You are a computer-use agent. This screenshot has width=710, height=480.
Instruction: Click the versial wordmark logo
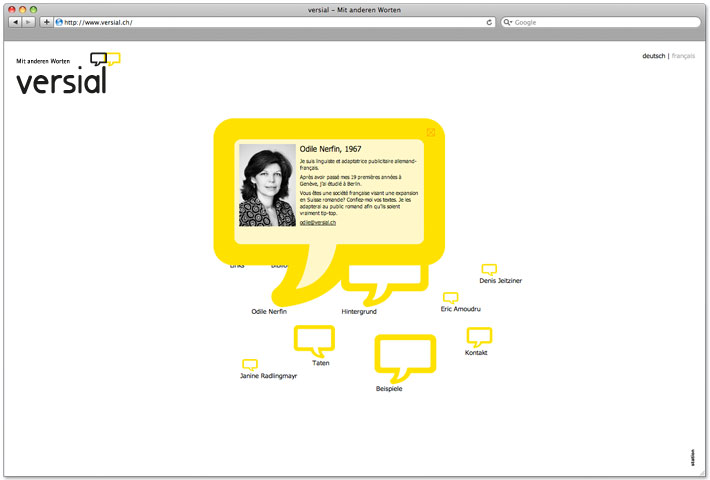click(62, 82)
